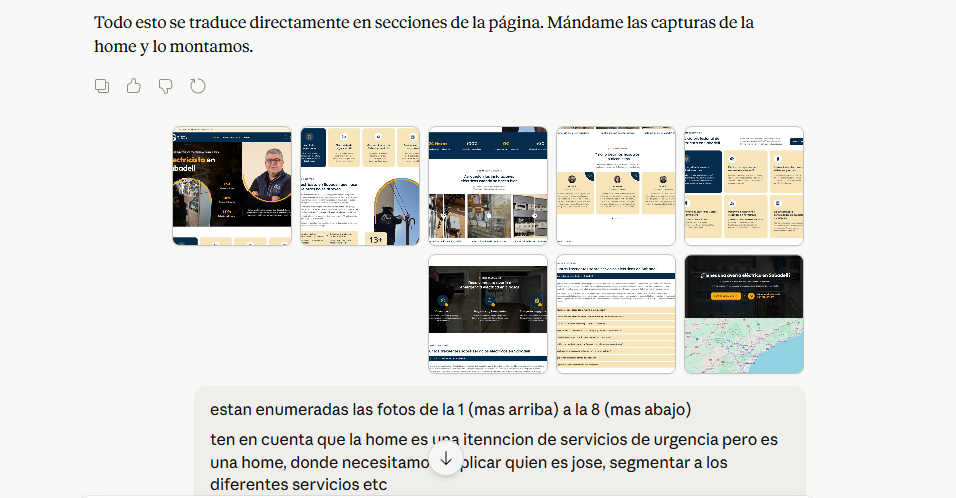Open thumbnail showing FAQ accordion list
The width and height of the screenshot is (956, 498).
616,314
